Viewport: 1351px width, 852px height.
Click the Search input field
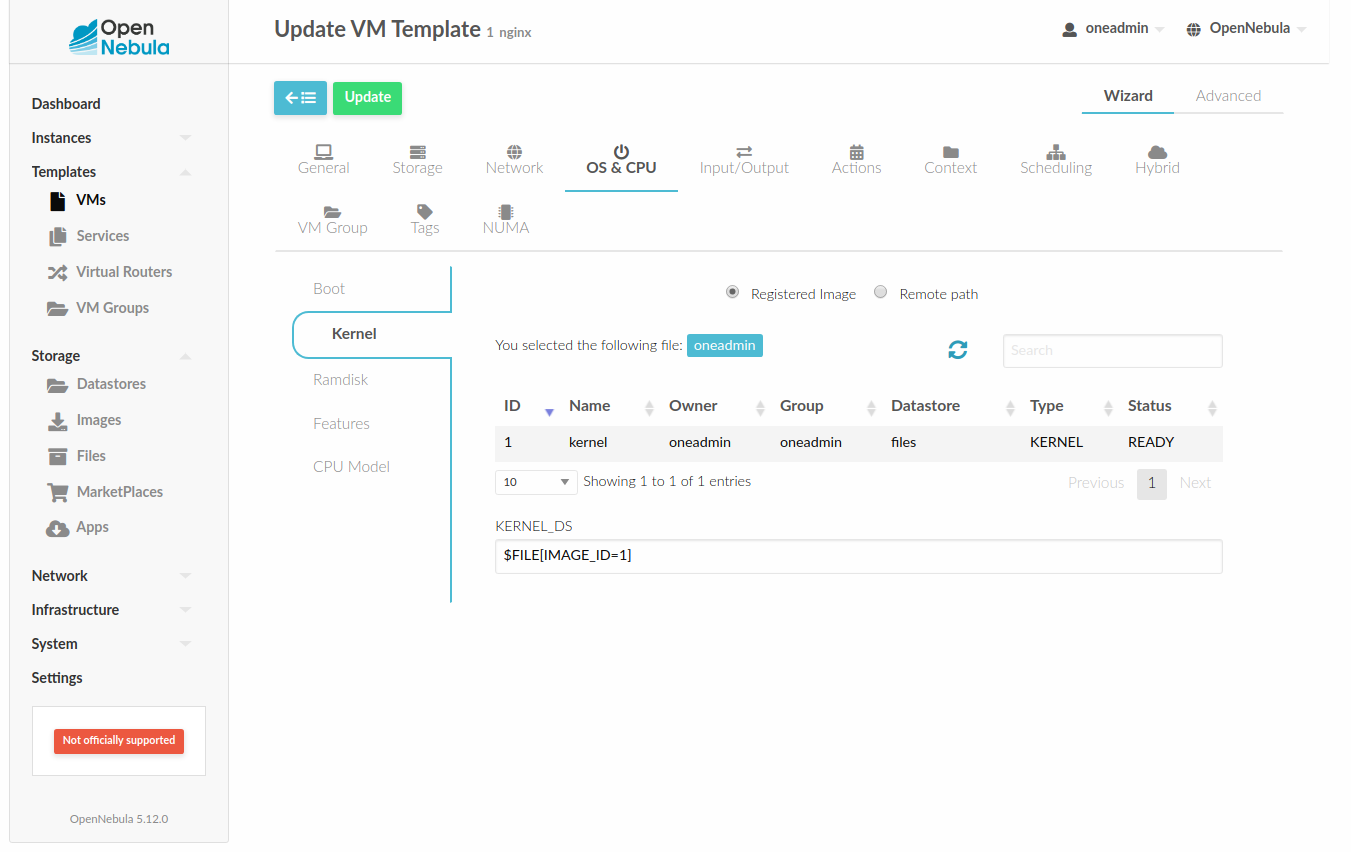(x=1112, y=351)
